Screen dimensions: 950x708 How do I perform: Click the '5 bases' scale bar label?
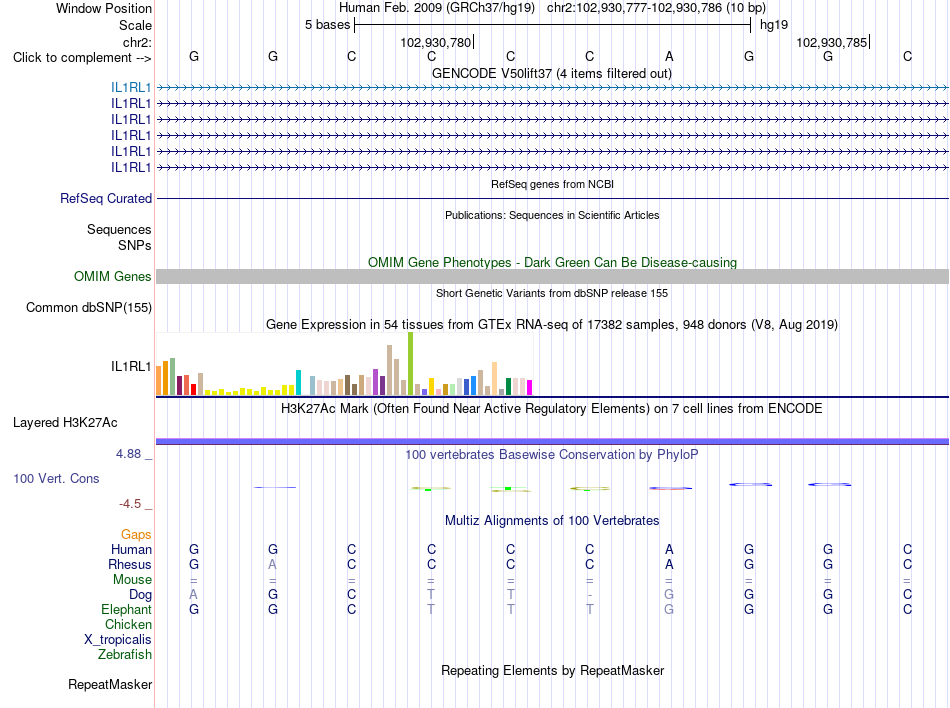(x=327, y=25)
